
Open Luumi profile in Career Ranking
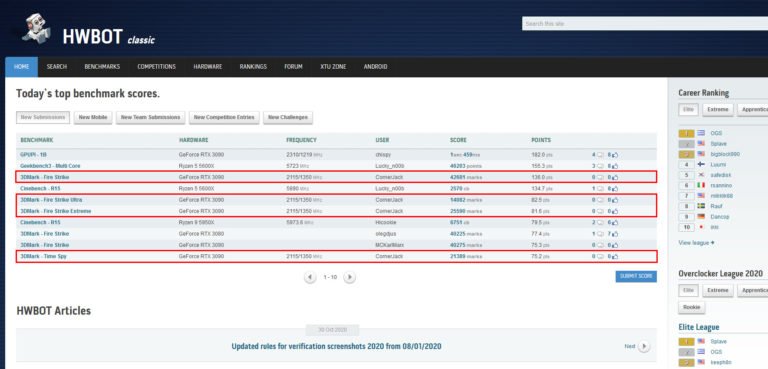(718, 165)
